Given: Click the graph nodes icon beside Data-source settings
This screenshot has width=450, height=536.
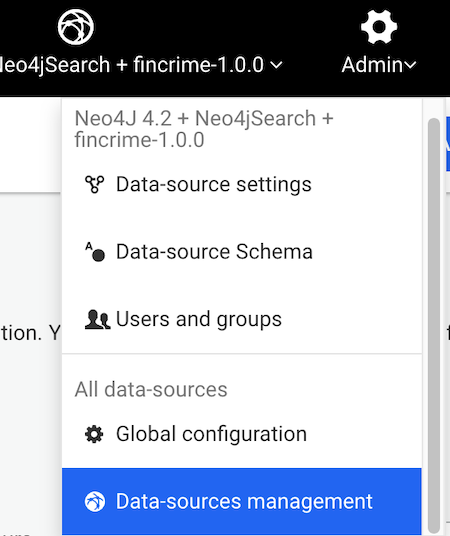Looking at the screenshot, I should 94,184.
